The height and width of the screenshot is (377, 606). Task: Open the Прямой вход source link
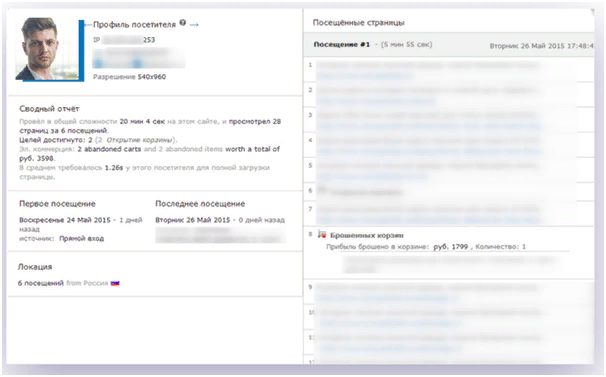tap(82, 239)
